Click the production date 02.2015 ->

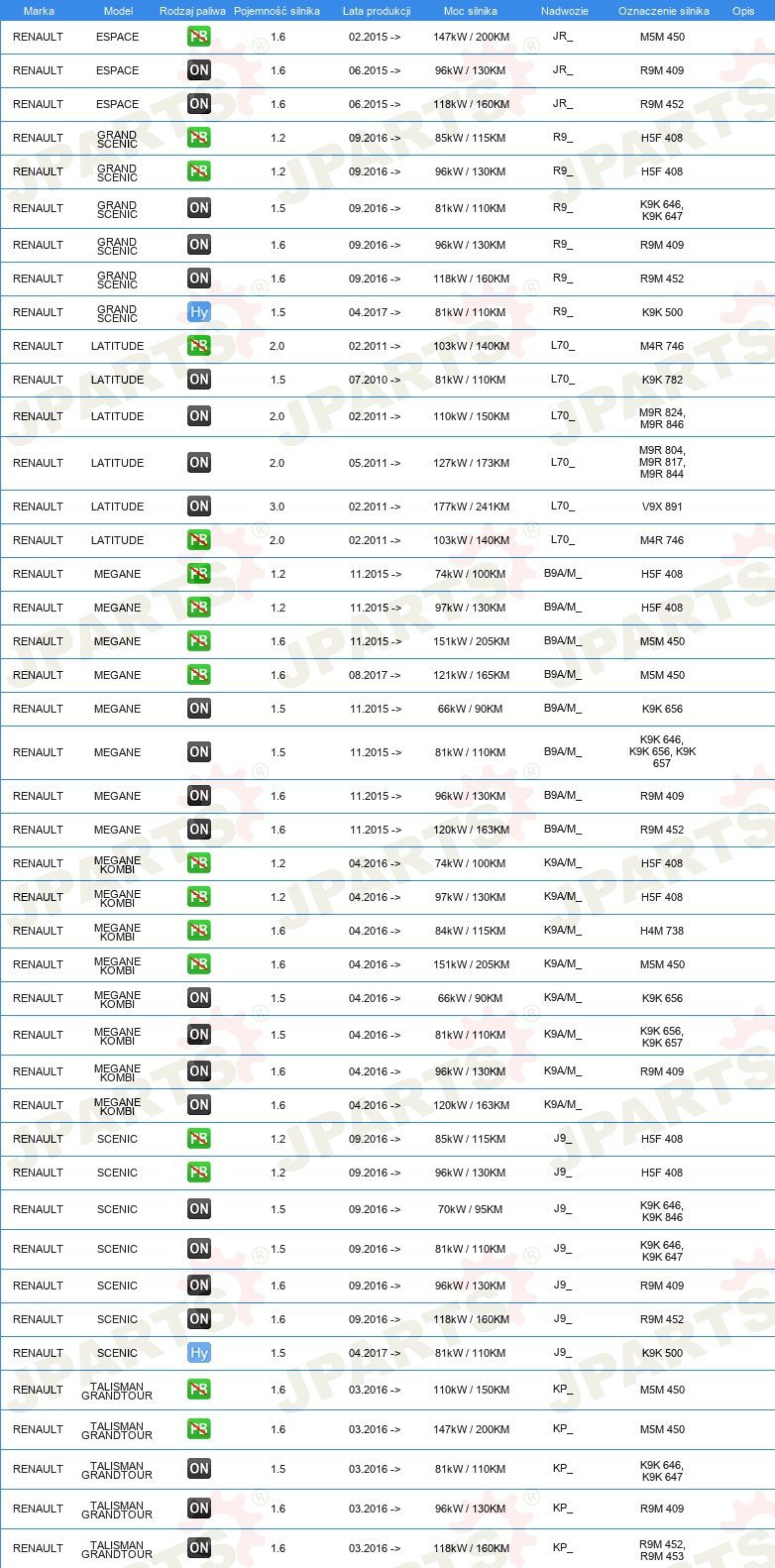click(x=375, y=37)
